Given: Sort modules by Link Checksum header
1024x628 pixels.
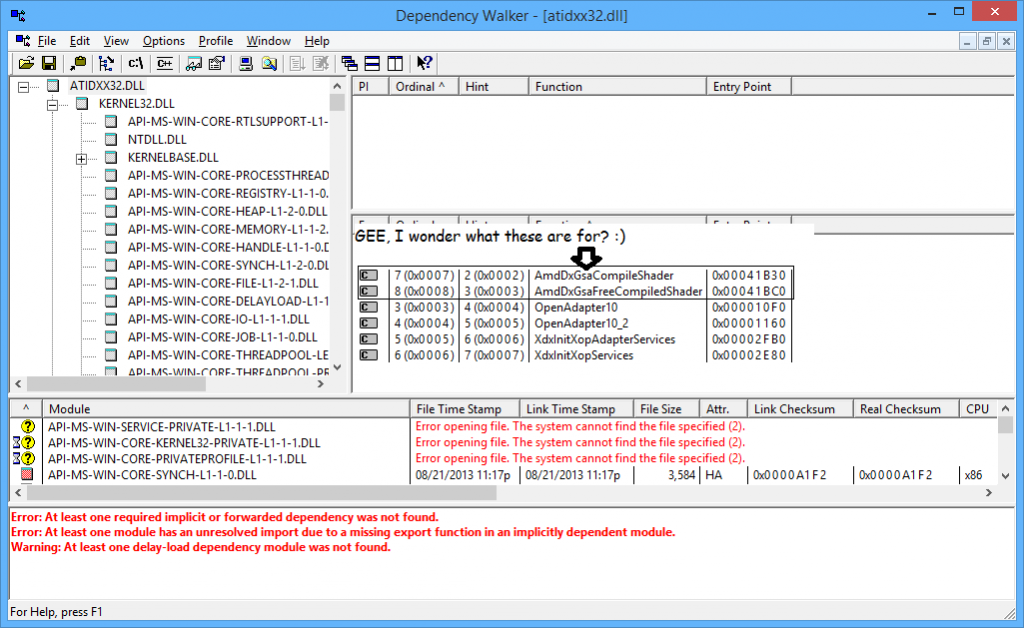Looking at the screenshot, I should [800, 409].
